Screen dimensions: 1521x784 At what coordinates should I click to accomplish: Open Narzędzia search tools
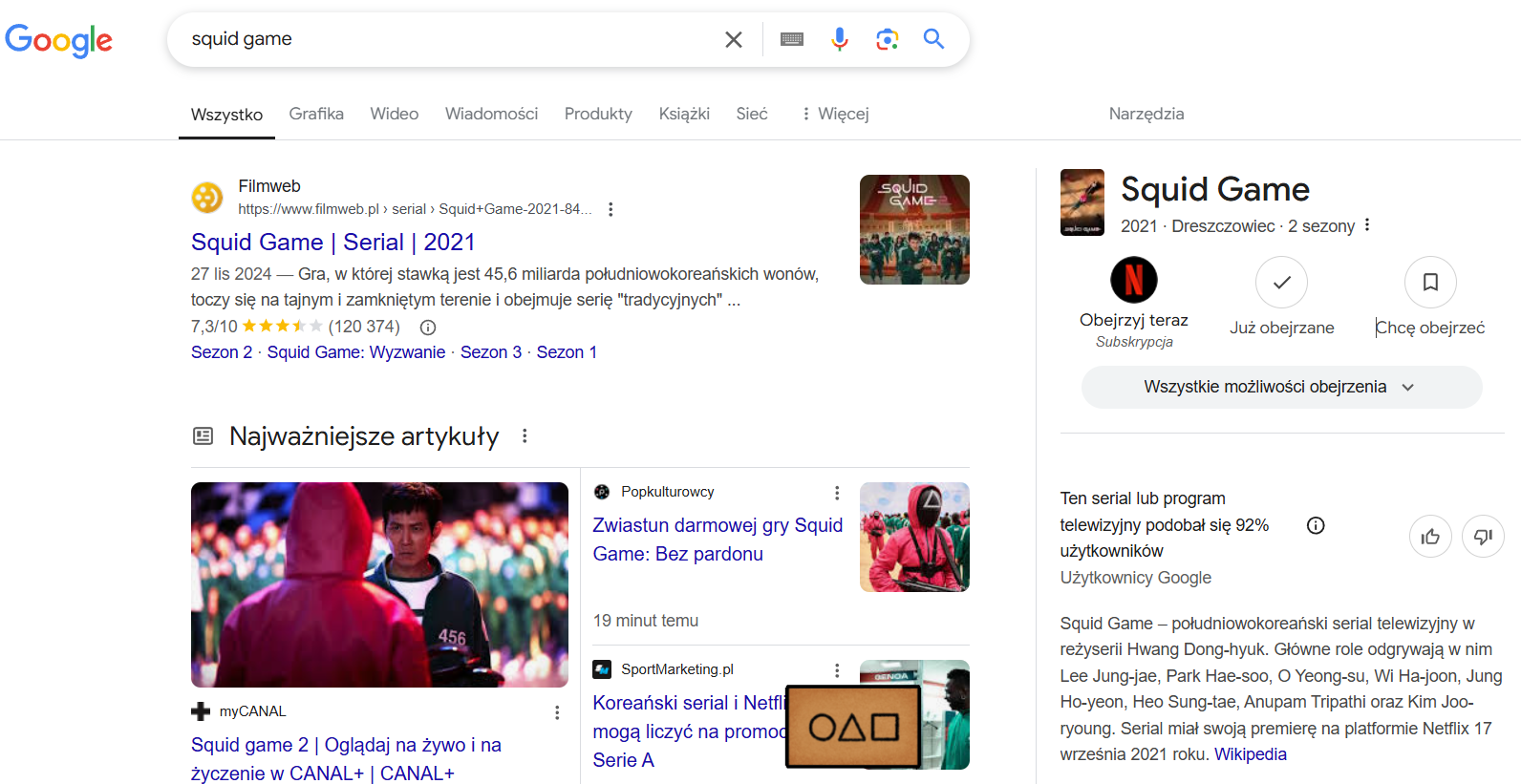1146,114
